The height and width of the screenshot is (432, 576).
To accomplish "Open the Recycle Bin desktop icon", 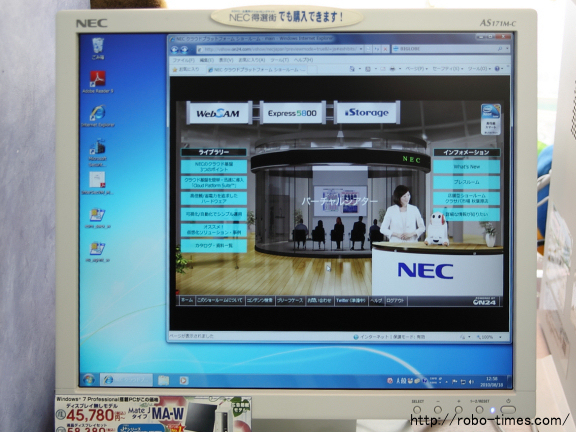I will coord(98,48).
